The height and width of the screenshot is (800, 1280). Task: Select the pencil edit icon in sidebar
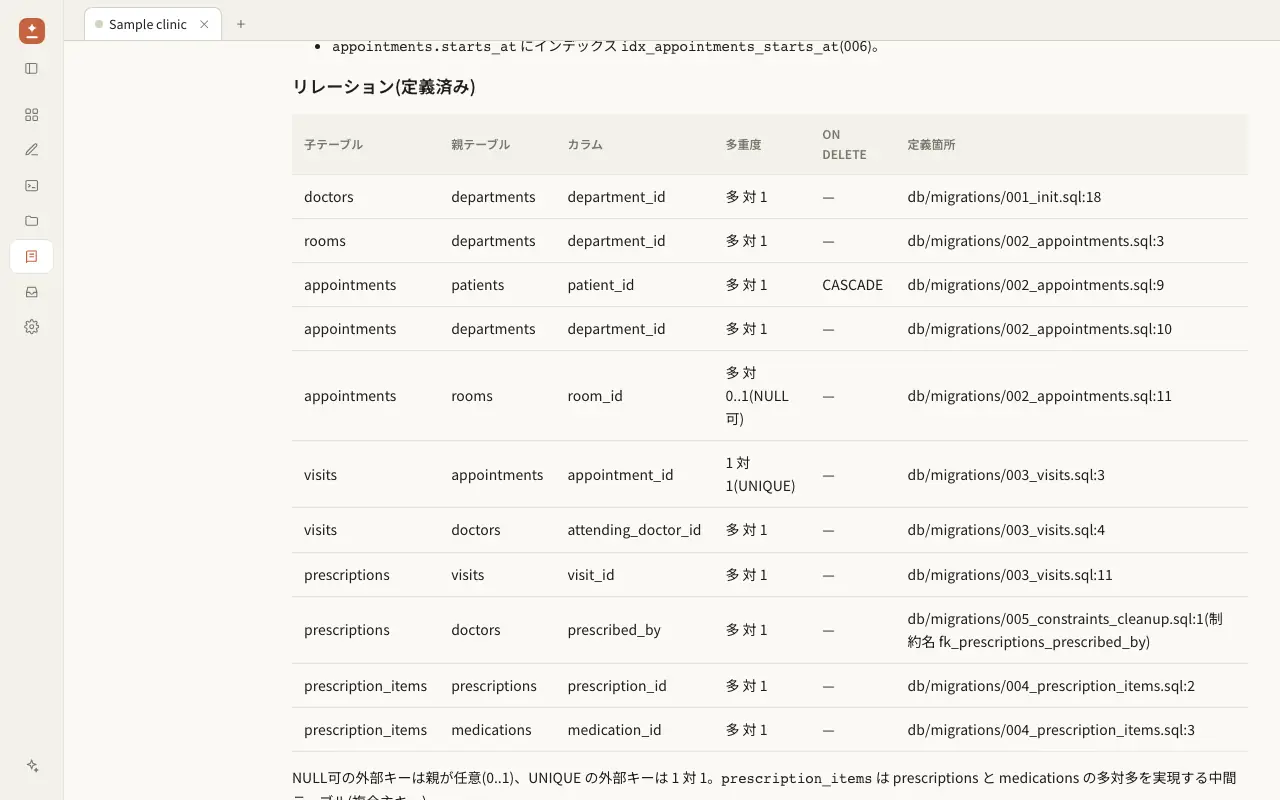[x=32, y=150]
